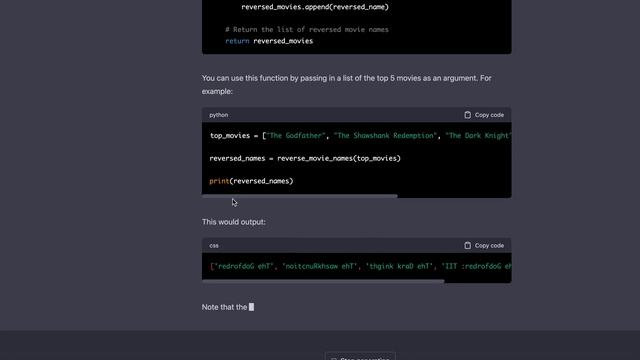Screen dimensions: 640x360
Task: Click the '# Return the list of reversed movie names' comment
Action: (x=307, y=30)
